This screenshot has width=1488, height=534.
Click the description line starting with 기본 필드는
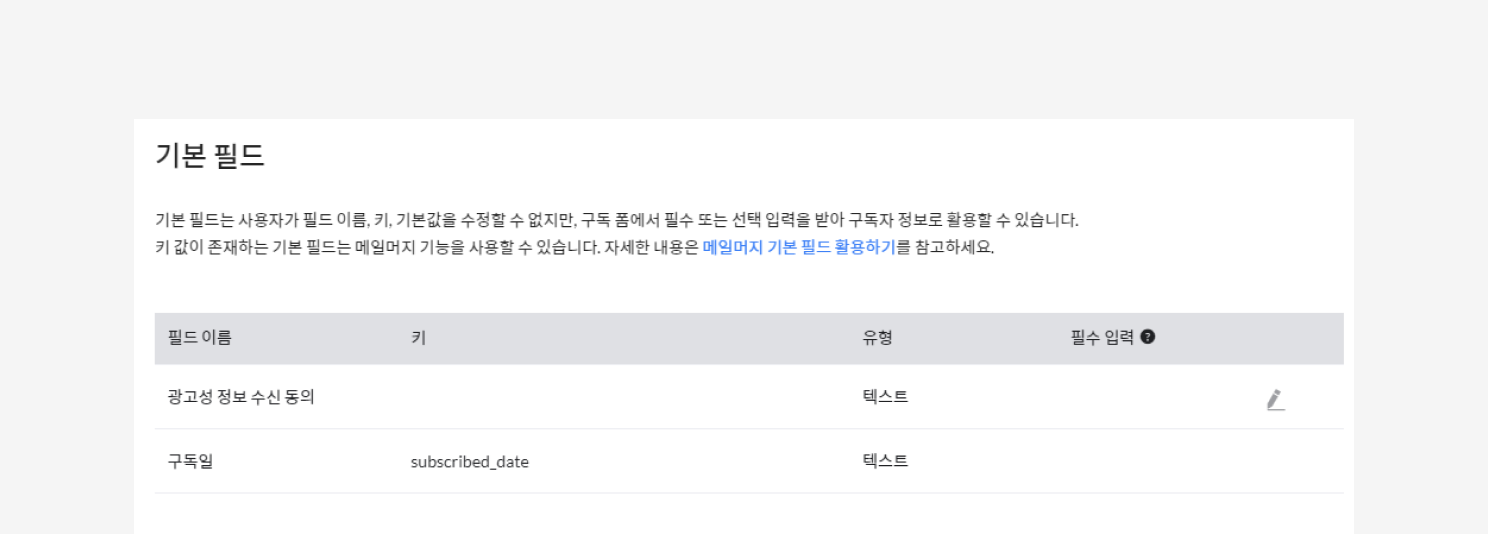pyautogui.click(x=616, y=220)
